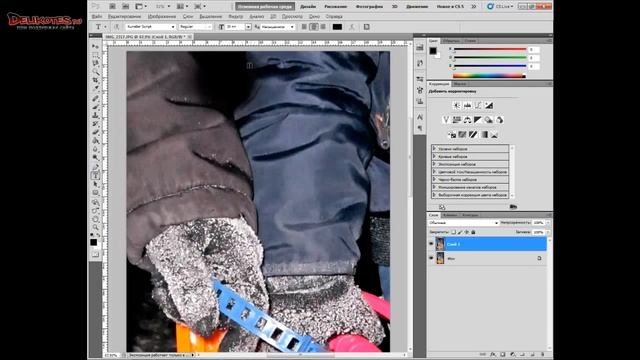
Task: Switch to the Образцы tab
Action: pos(451,41)
